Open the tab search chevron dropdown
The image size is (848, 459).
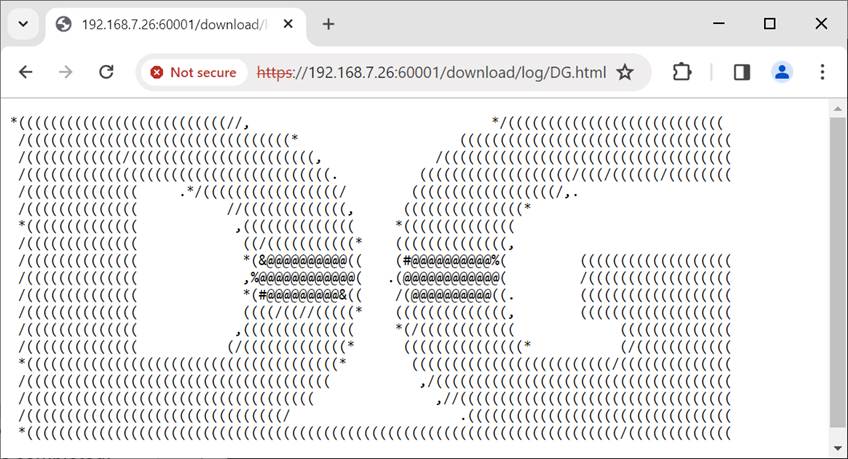pos(23,24)
